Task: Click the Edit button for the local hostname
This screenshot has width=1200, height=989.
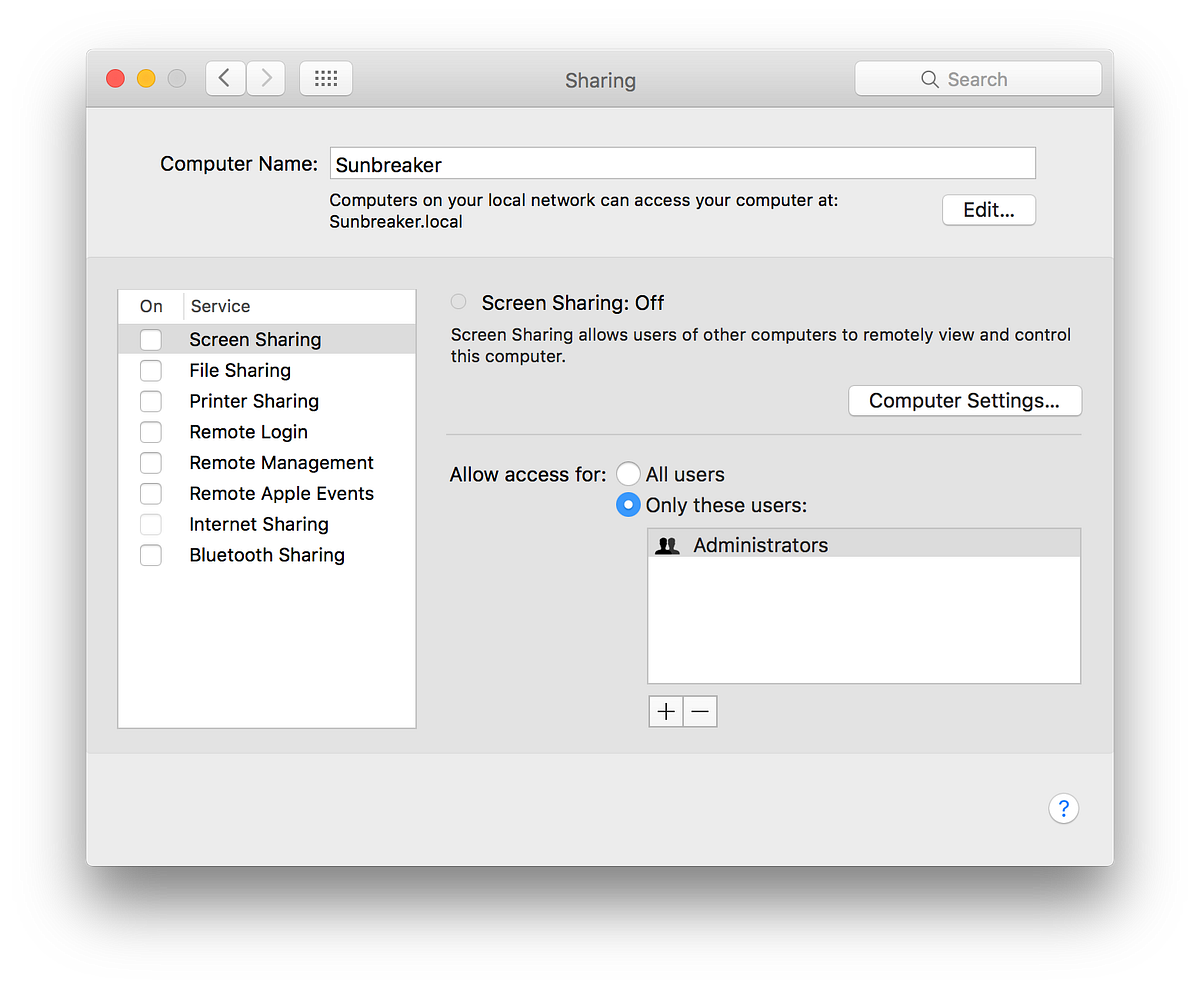Action: (988, 210)
